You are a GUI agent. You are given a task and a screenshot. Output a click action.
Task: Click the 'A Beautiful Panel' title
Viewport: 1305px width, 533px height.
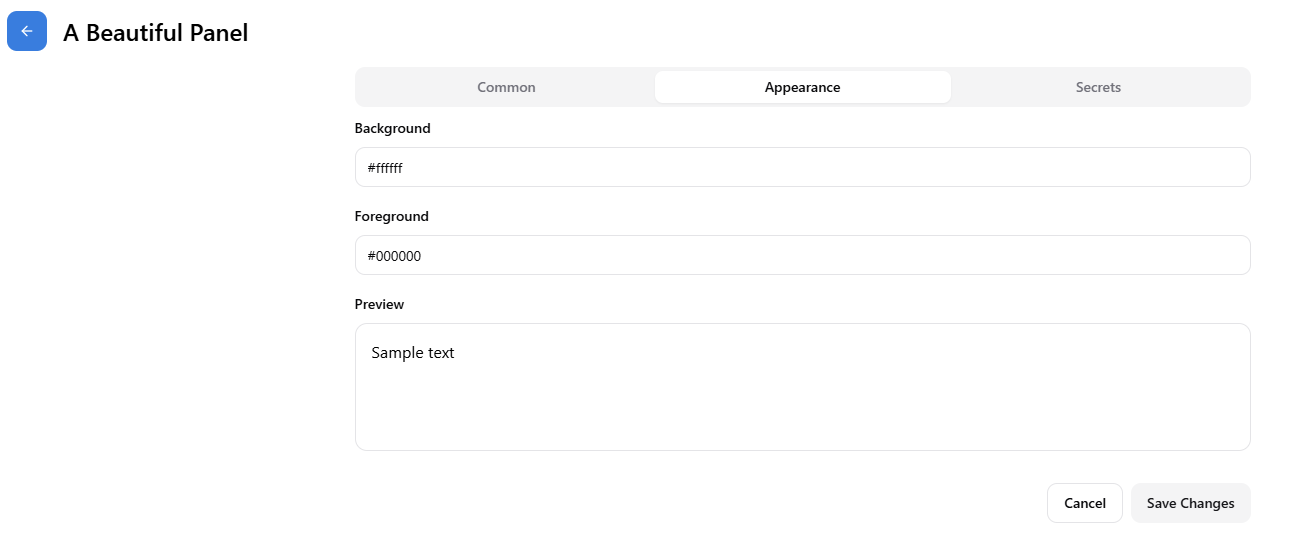tap(155, 33)
